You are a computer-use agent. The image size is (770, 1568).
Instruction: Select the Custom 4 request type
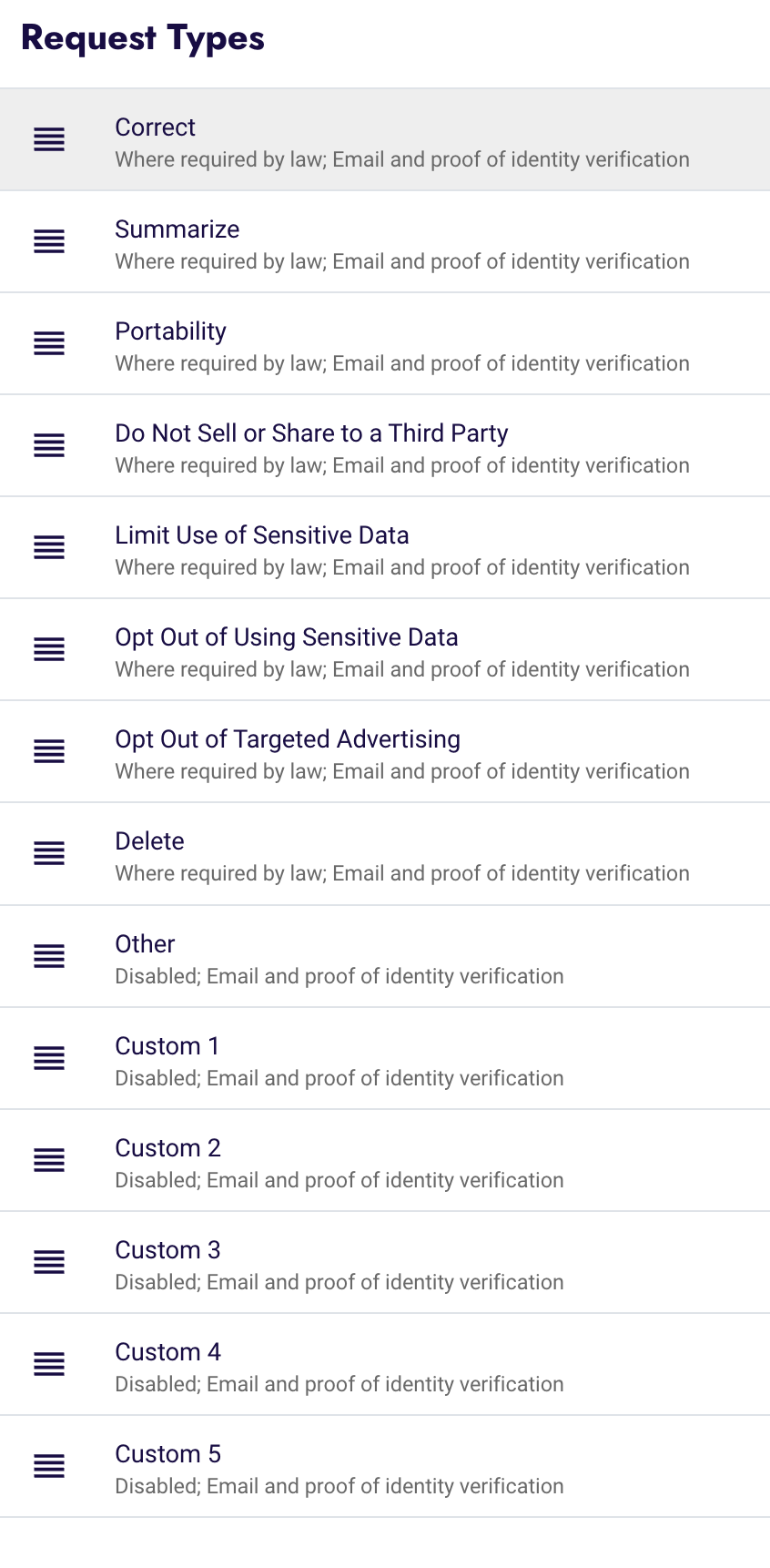385,1364
